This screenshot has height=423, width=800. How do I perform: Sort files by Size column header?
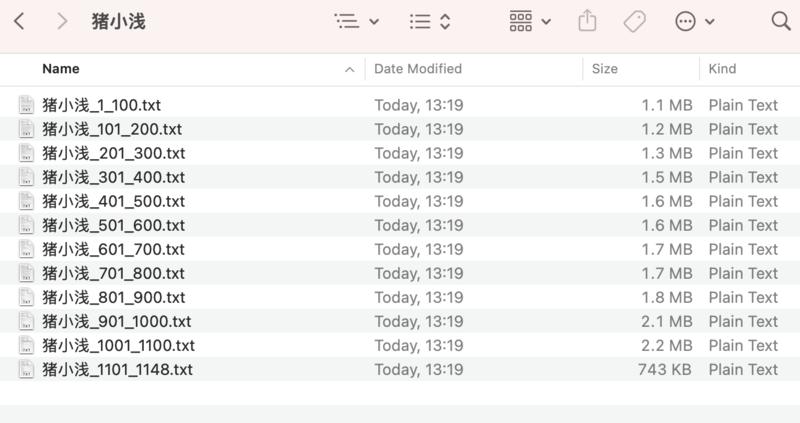coord(604,69)
